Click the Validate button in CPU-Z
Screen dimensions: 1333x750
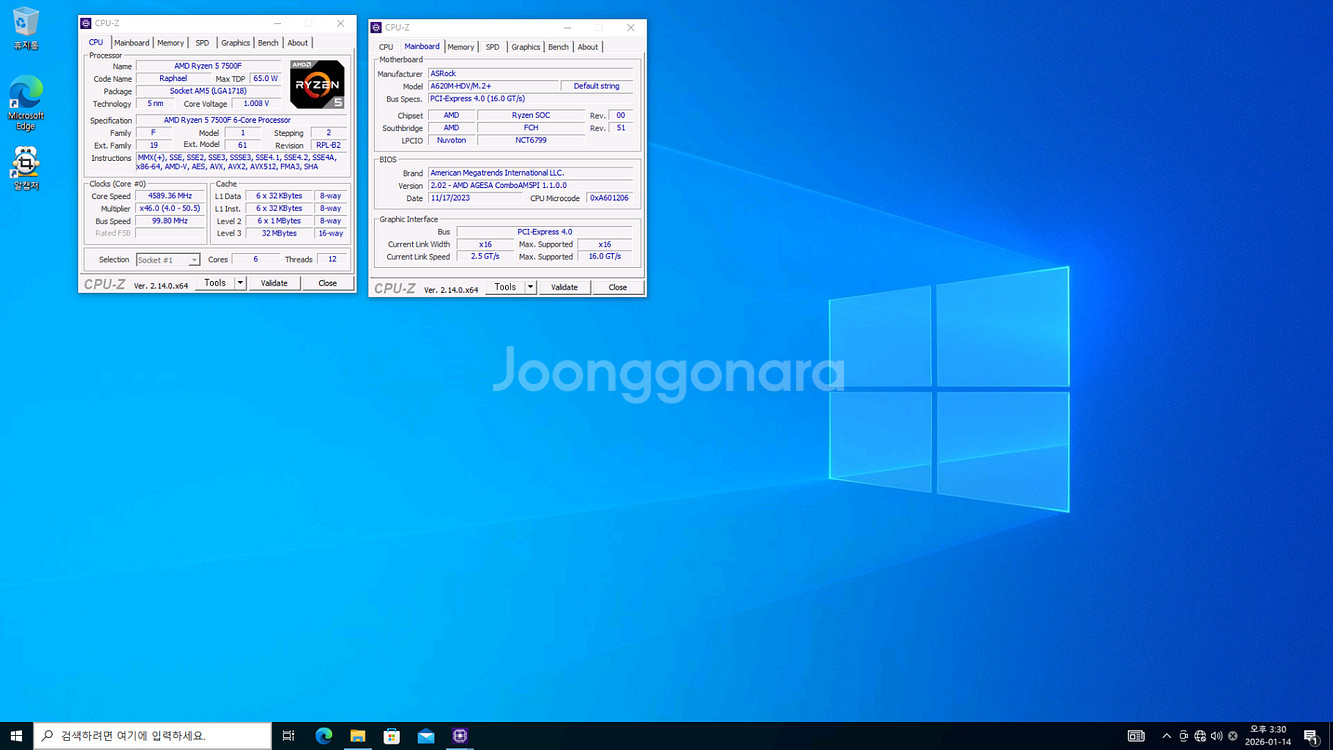click(274, 282)
